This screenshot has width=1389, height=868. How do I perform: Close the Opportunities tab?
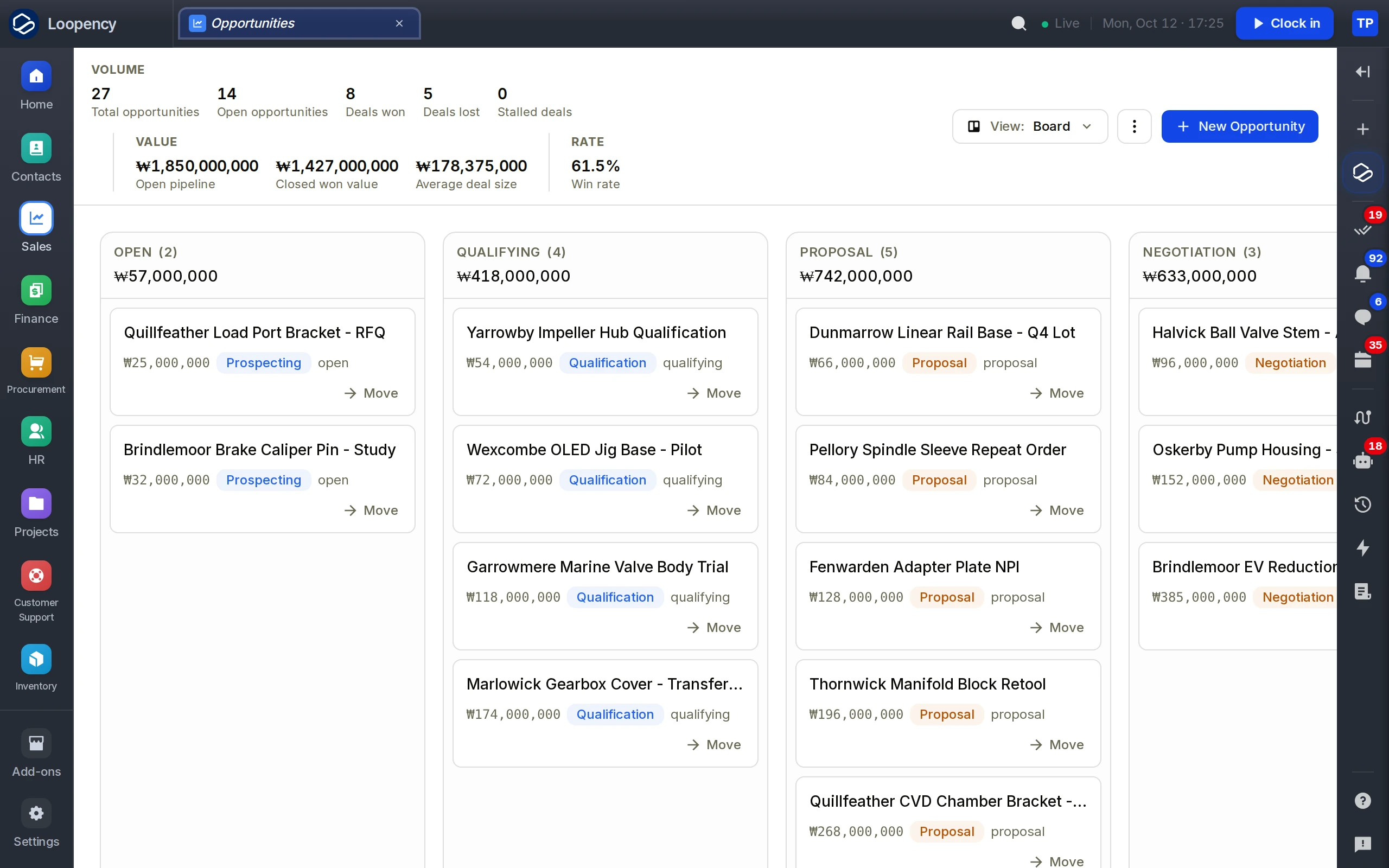pyautogui.click(x=399, y=23)
